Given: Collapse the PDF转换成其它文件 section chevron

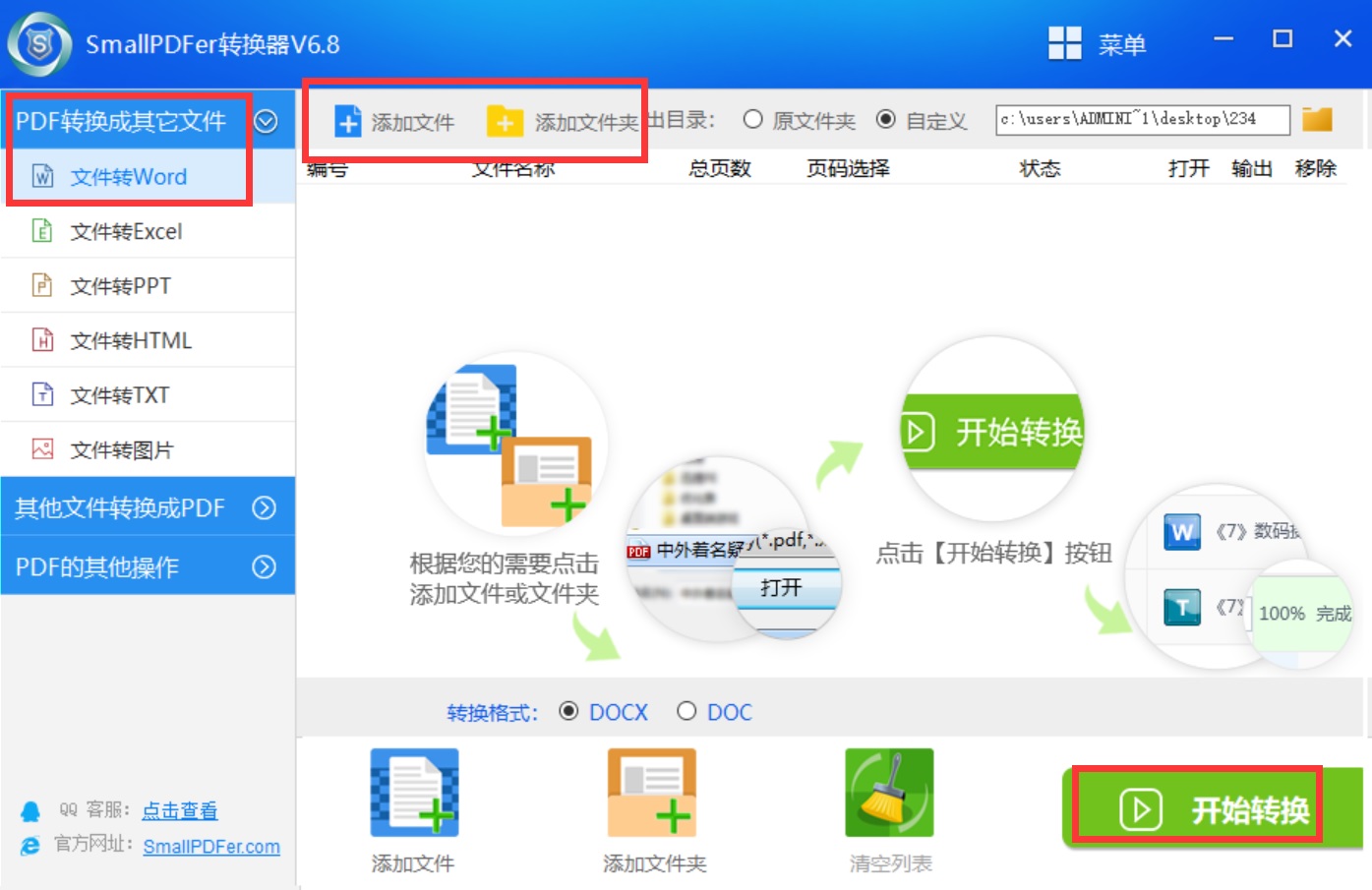Looking at the screenshot, I should click(266, 121).
